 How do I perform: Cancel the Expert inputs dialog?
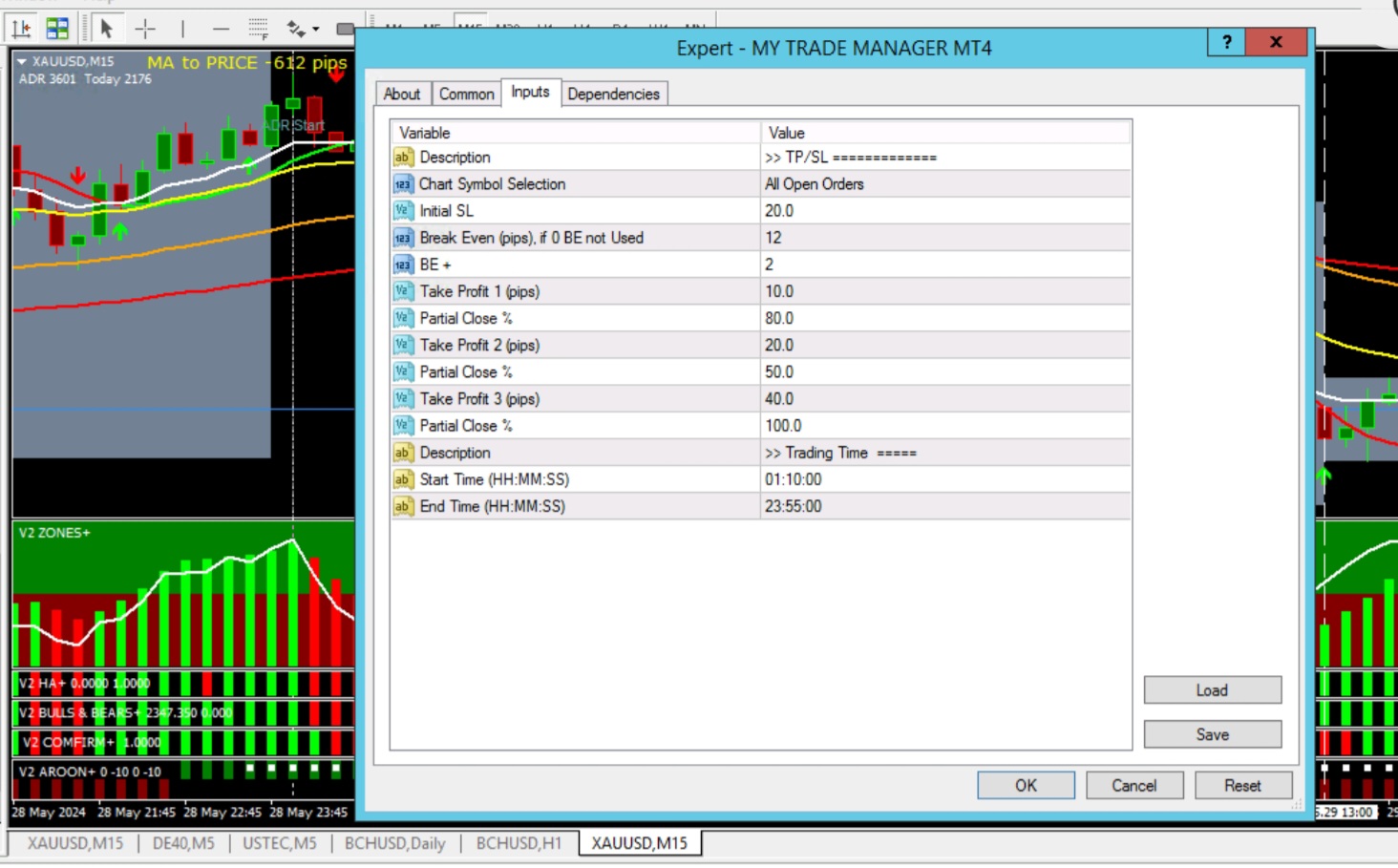[1134, 785]
